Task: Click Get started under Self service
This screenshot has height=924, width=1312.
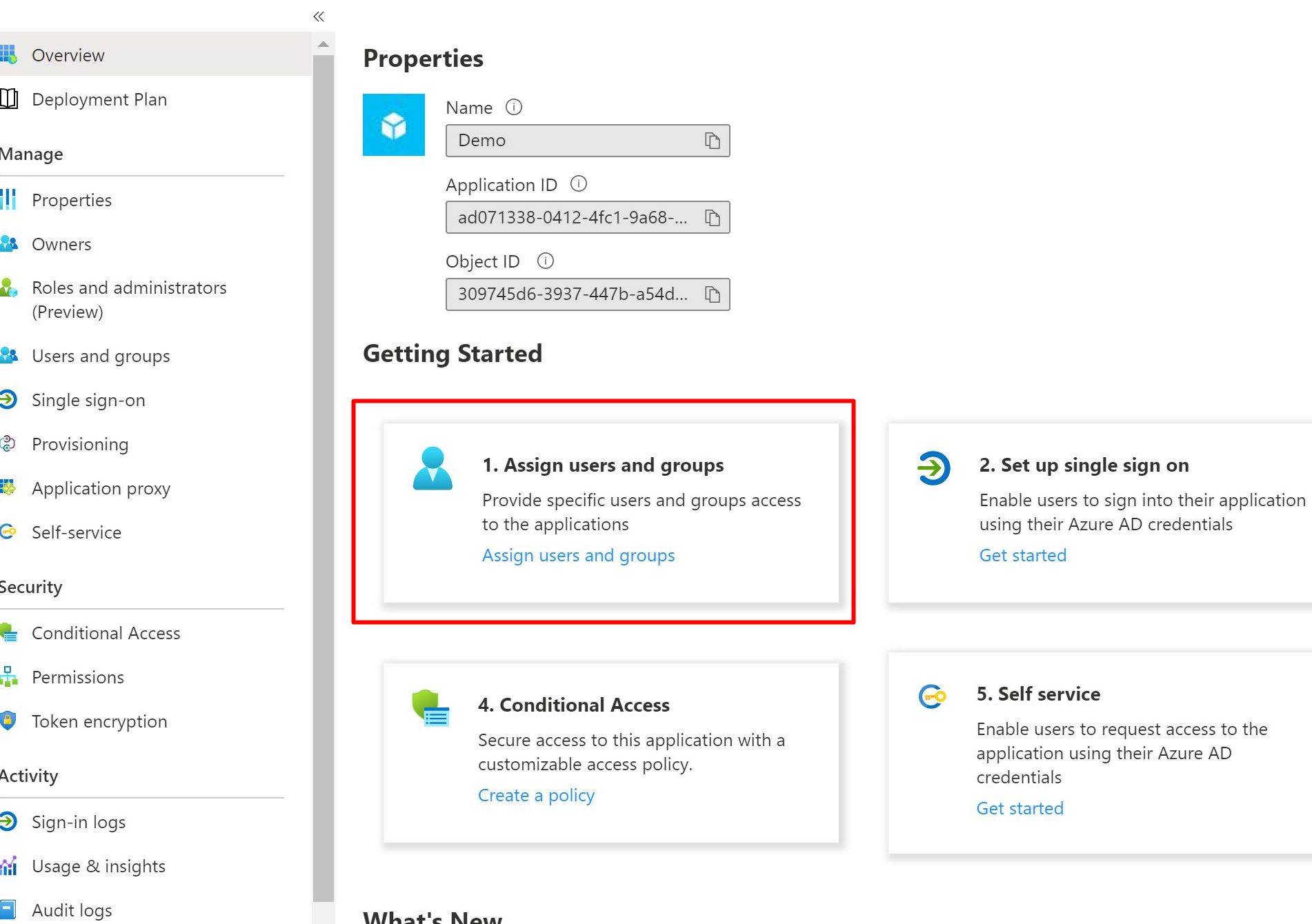Action: coord(1020,808)
